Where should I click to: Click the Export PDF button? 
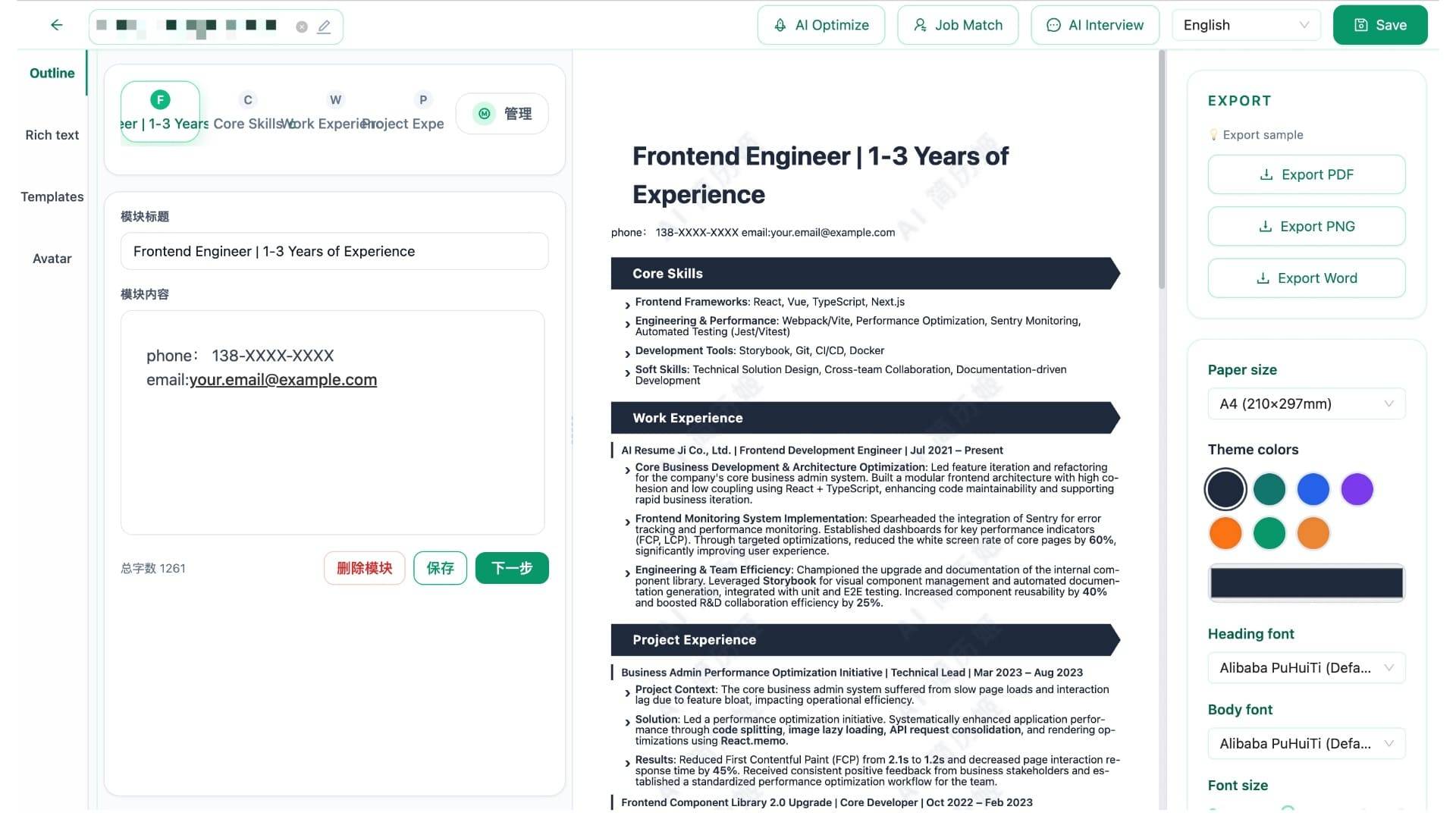point(1306,174)
